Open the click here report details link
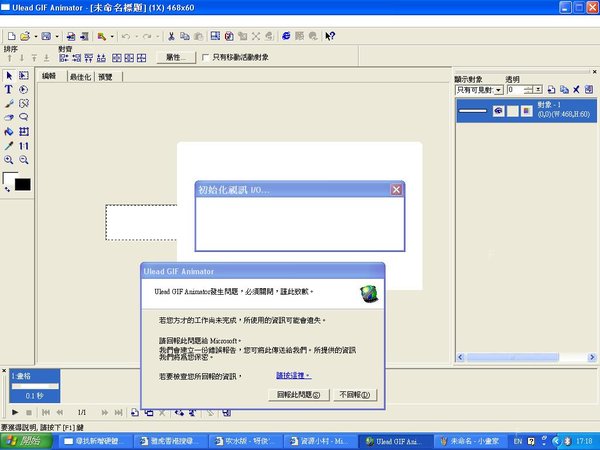The width and height of the screenshot is (600, 450). 294,375
